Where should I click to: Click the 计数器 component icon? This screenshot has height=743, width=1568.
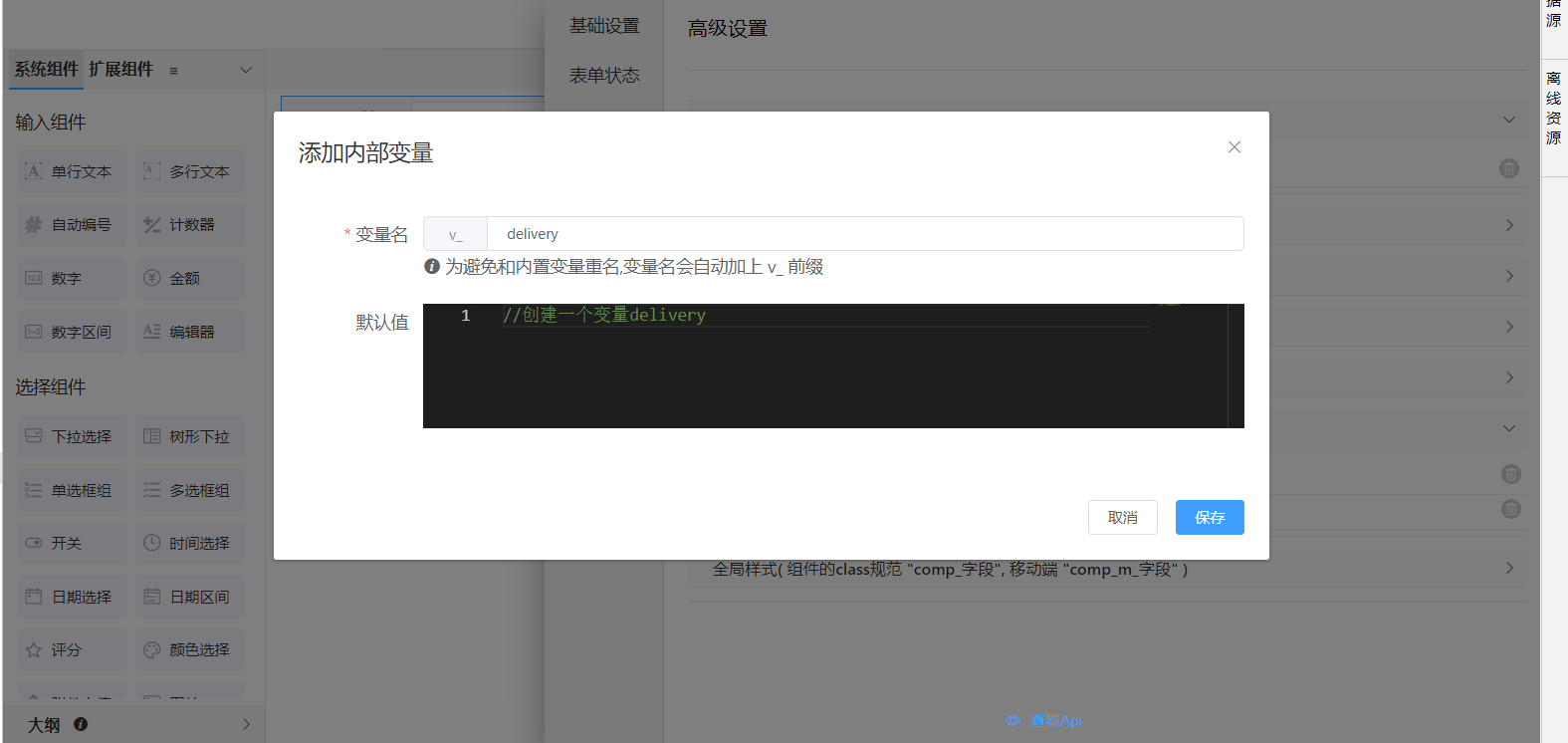coord(151,225)
